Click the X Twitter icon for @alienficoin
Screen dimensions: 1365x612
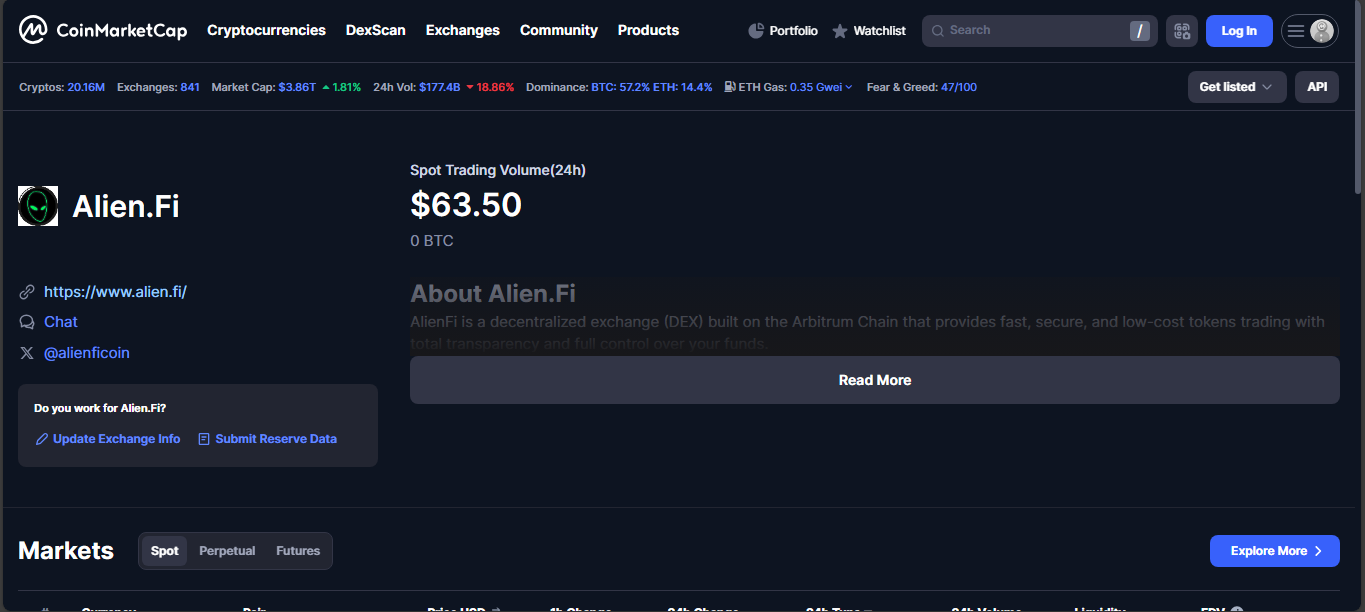27,353
